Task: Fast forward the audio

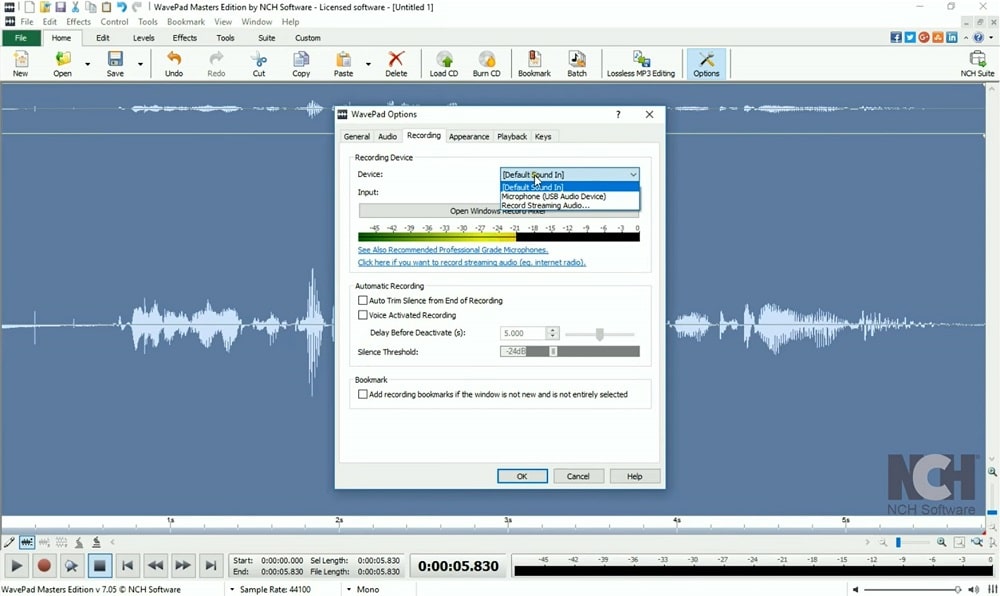Action: [x=183, y=565]
